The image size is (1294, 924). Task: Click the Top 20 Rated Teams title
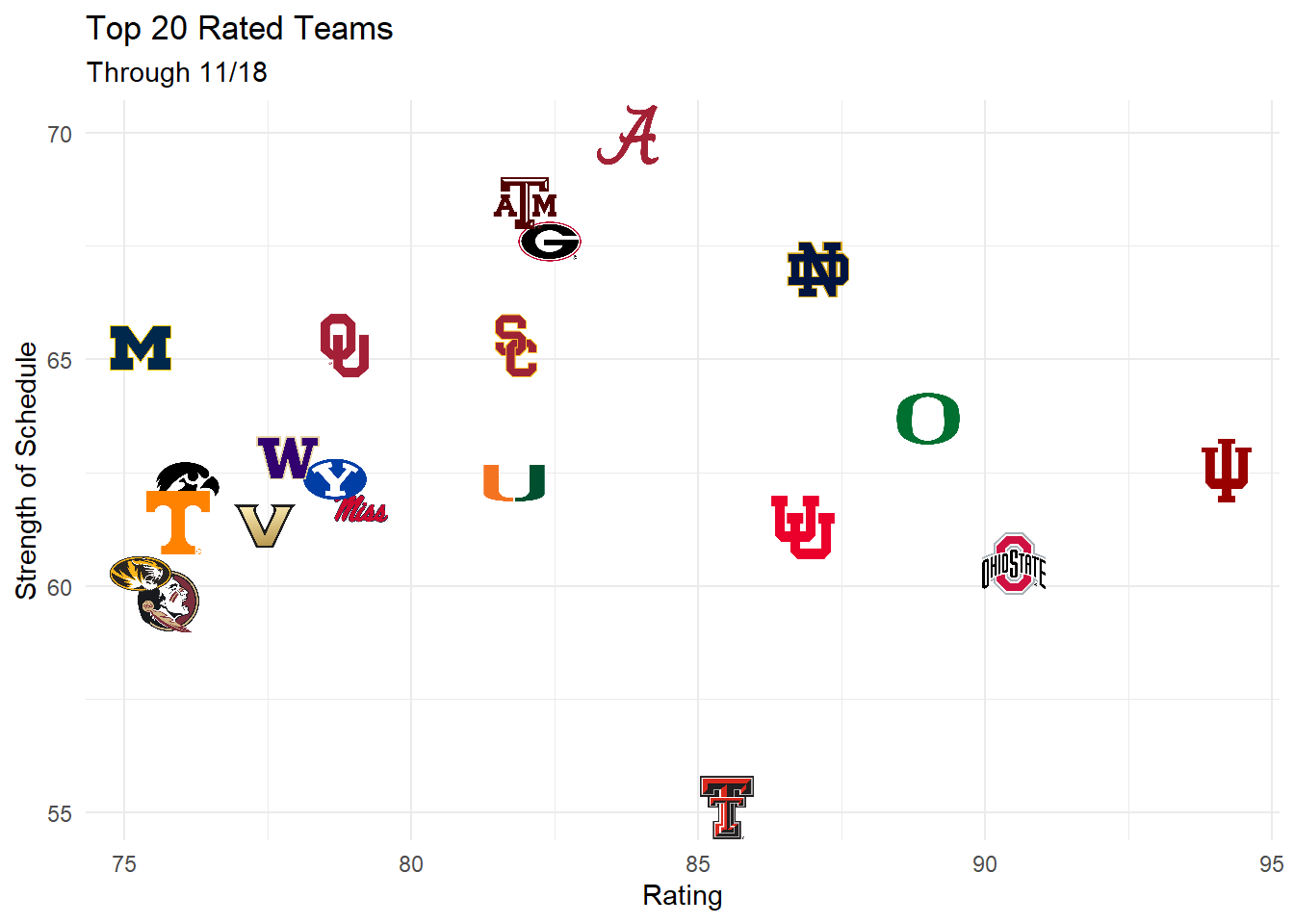point(240,29)
